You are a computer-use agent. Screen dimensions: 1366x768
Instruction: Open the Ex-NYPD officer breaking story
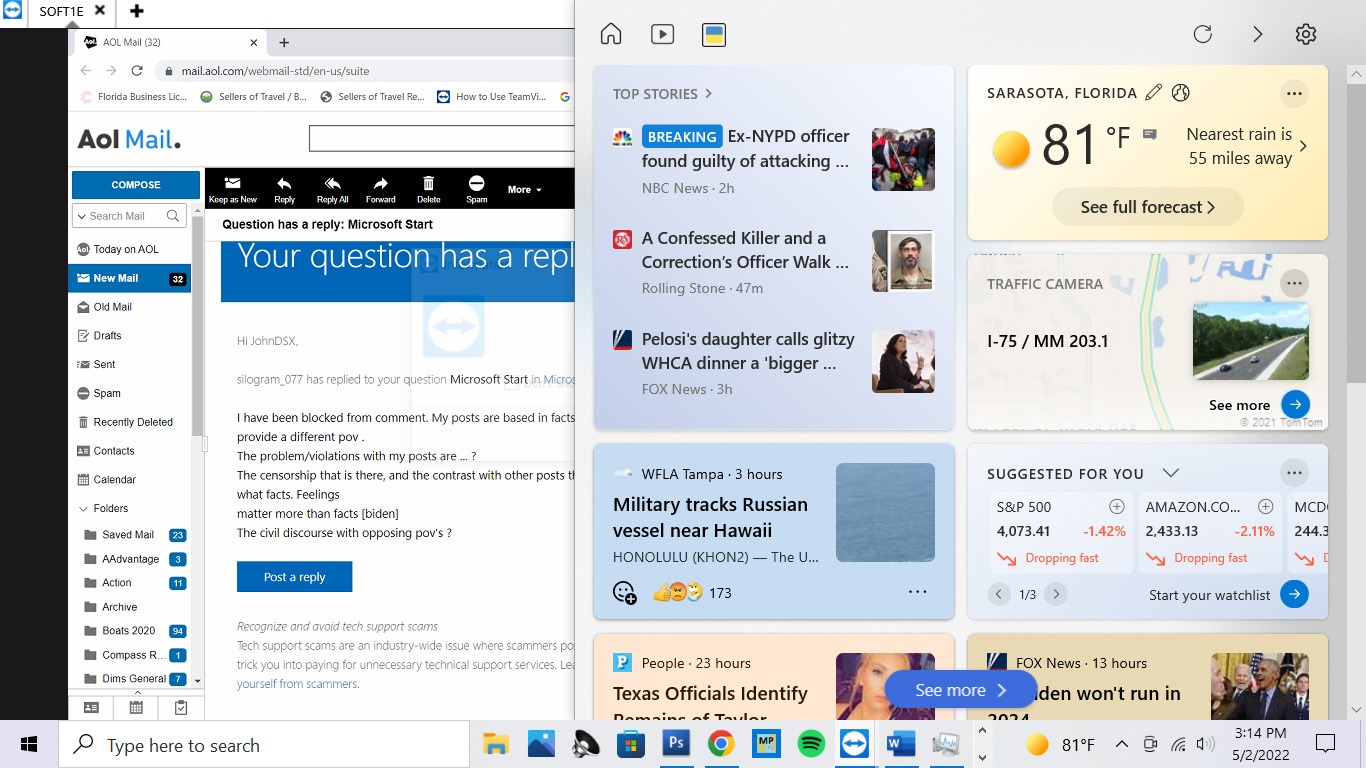pyautogui.click(x=746, y=148)
